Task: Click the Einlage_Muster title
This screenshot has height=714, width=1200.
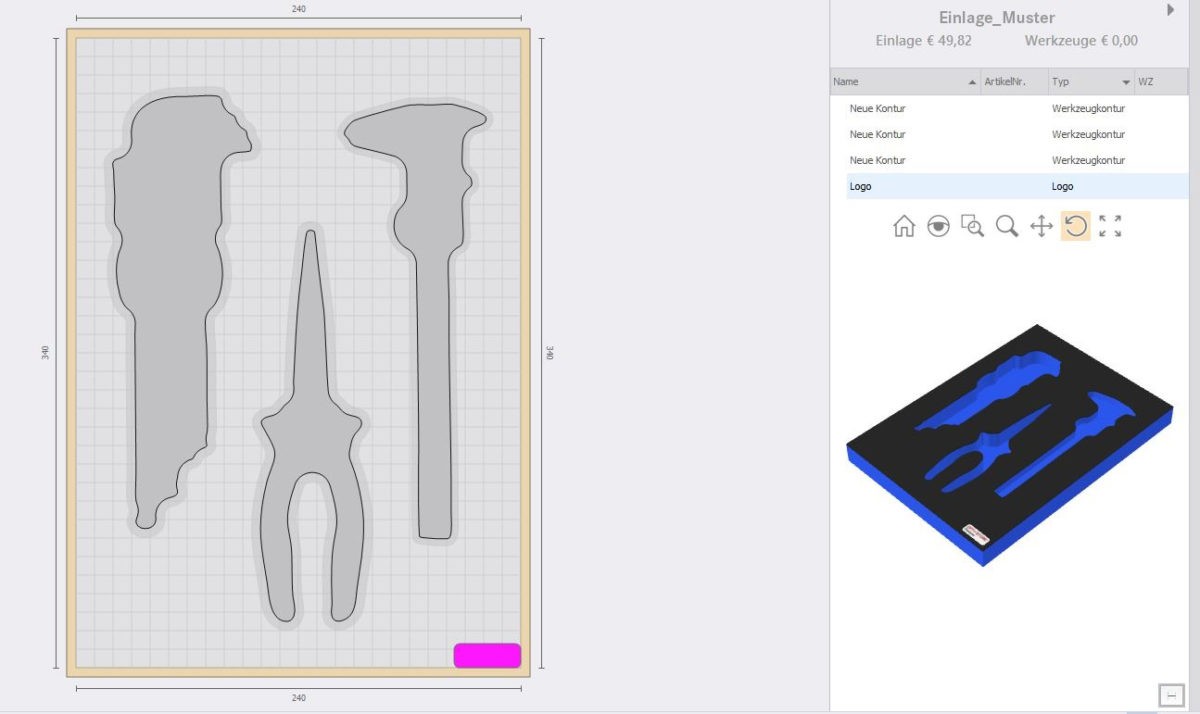Action: click(x=997, y=18)
